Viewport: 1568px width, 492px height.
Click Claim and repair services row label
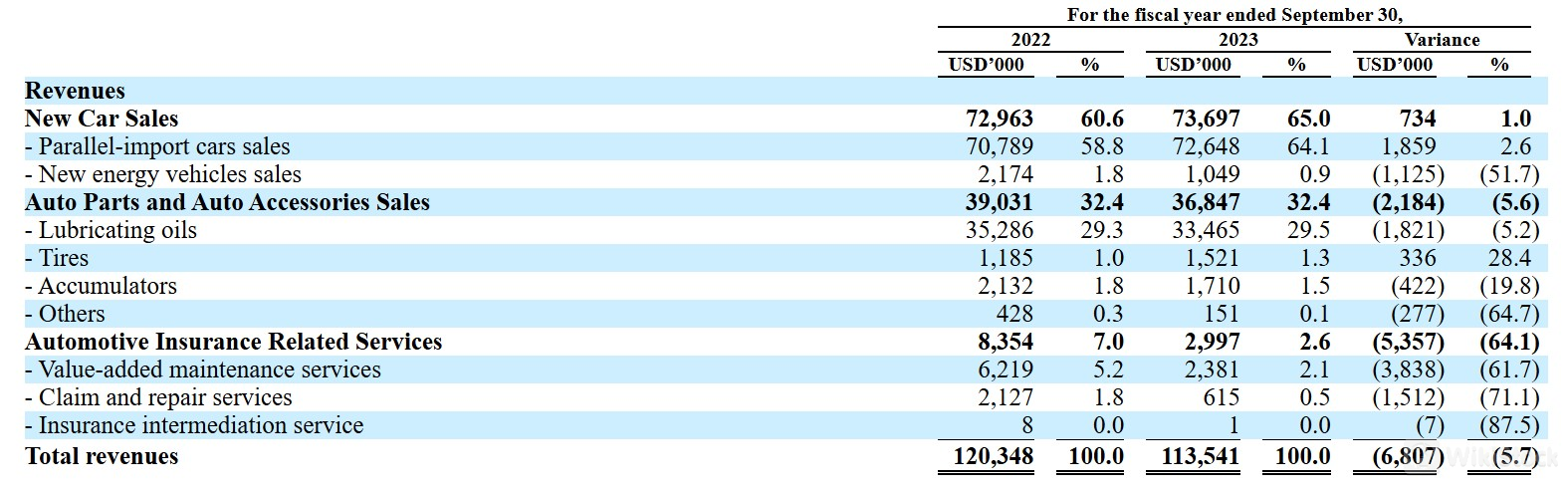[x=158, y=397]
